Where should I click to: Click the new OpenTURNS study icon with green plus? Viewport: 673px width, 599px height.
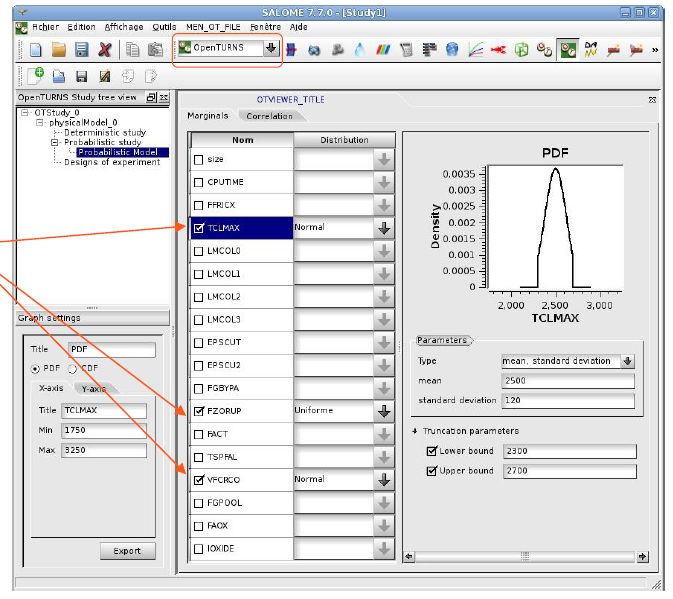pos(36,76)
